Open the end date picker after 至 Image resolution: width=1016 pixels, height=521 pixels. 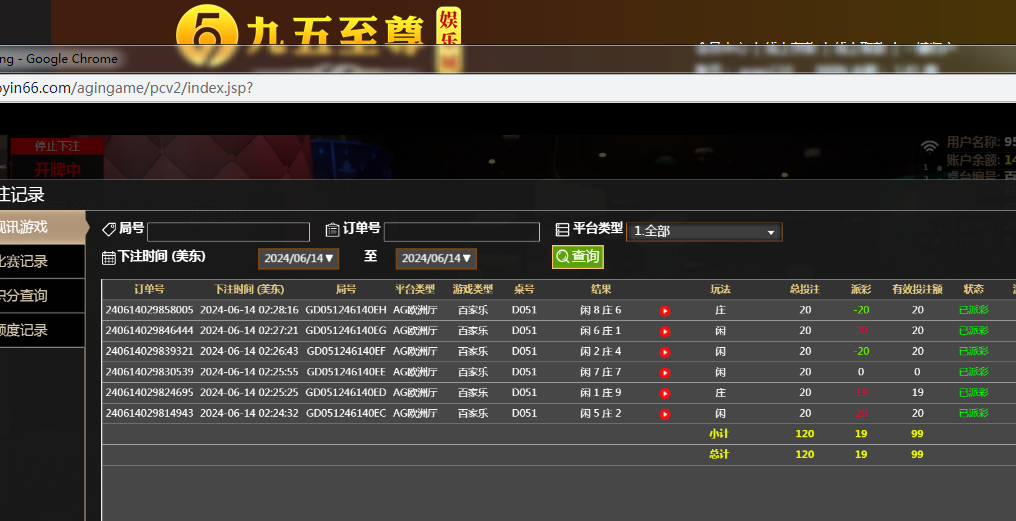436,258
